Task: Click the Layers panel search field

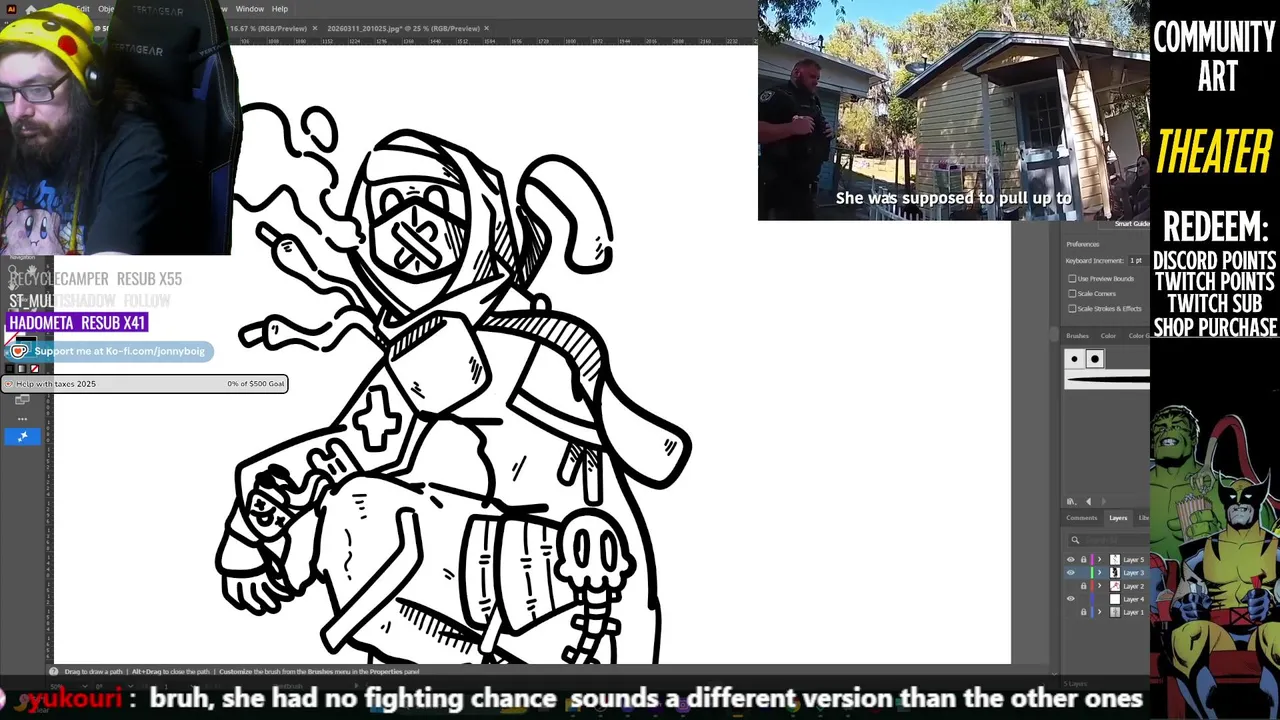Action: point(1108,540)
